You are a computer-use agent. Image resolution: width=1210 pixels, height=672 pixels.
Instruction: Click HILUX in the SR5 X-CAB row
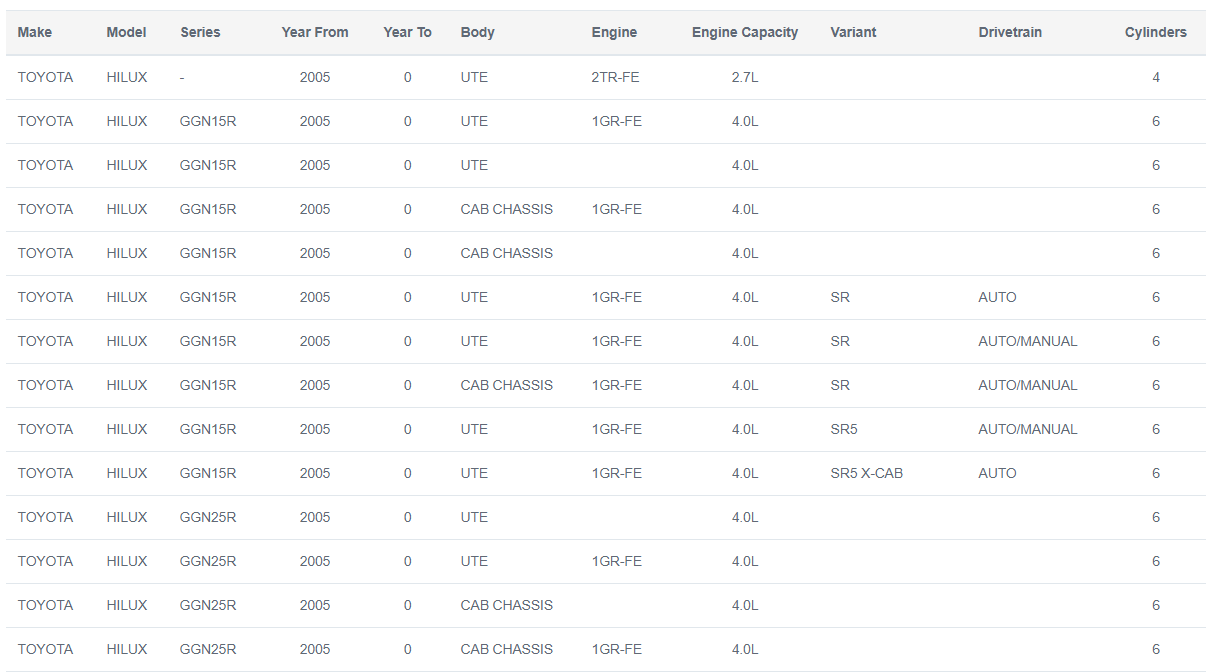(127, 473)
